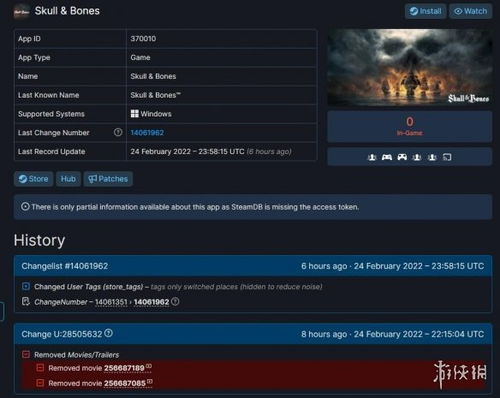Collapse the Removed Movies/Trailers section
The width and height of the screenshot is (500, 398).
pos(26,354)
